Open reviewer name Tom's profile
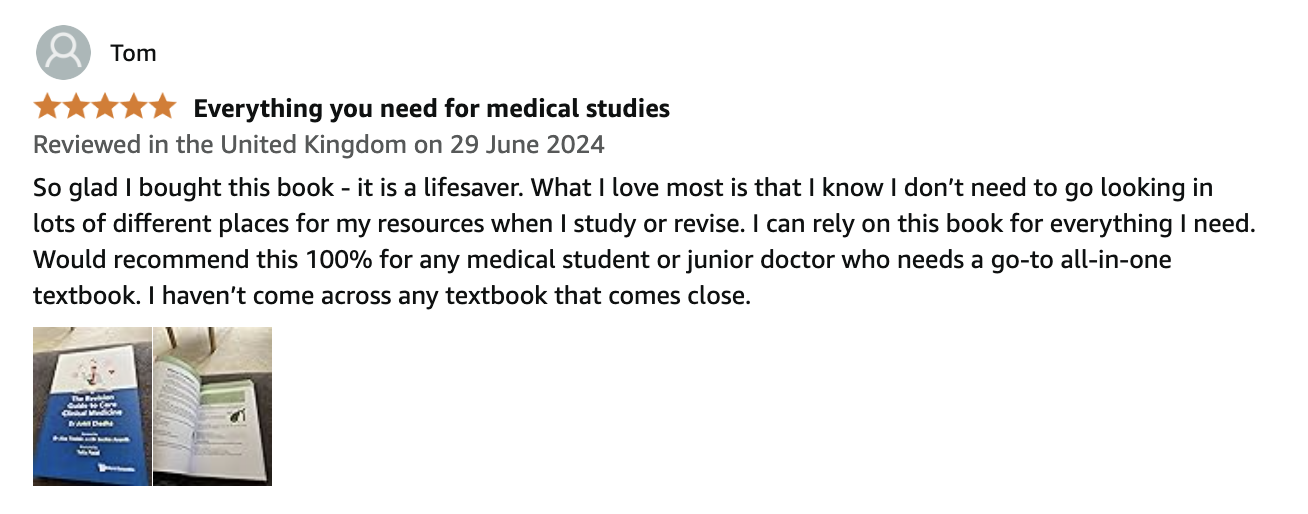This screenshot has height=514, width=1308. (133, 53)
